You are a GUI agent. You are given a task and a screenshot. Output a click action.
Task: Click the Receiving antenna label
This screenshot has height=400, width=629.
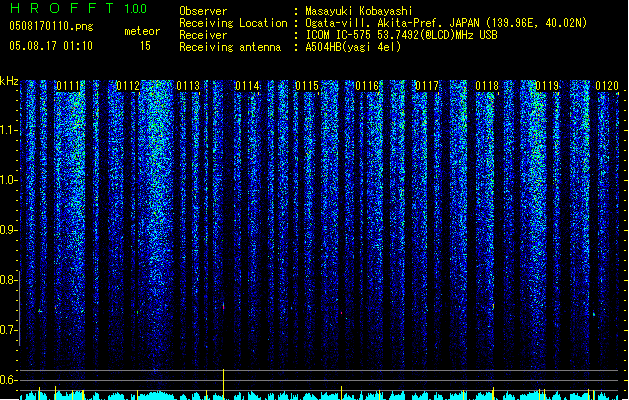tap(230, 47)
